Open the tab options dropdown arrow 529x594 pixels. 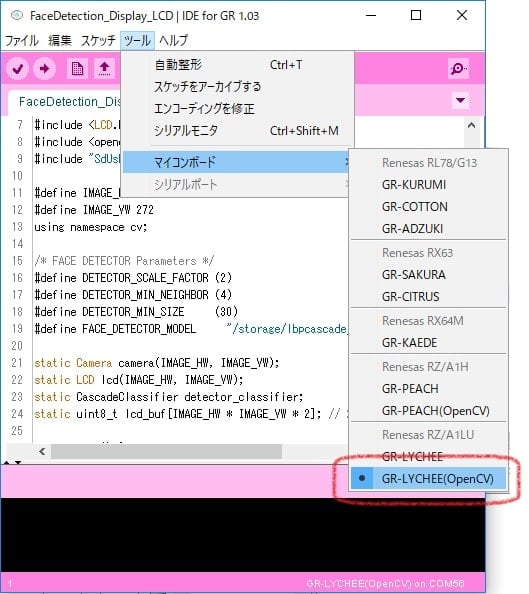460,100
